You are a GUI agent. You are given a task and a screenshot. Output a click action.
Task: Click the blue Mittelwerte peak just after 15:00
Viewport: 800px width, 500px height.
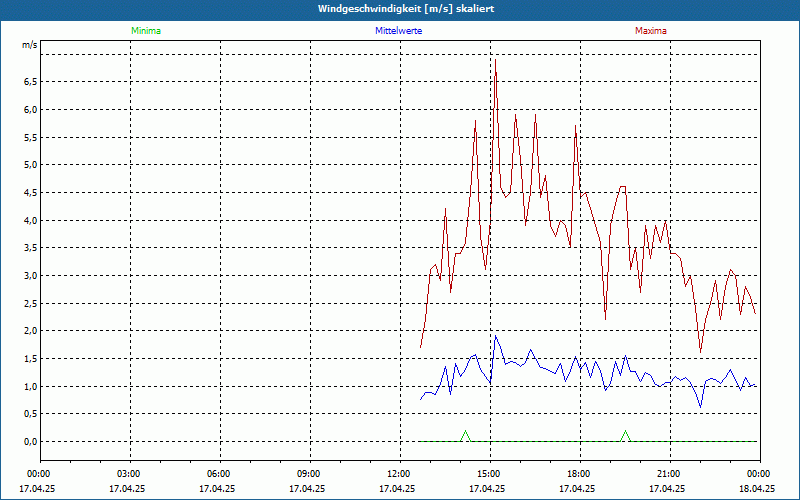click(x=495, y=336)
